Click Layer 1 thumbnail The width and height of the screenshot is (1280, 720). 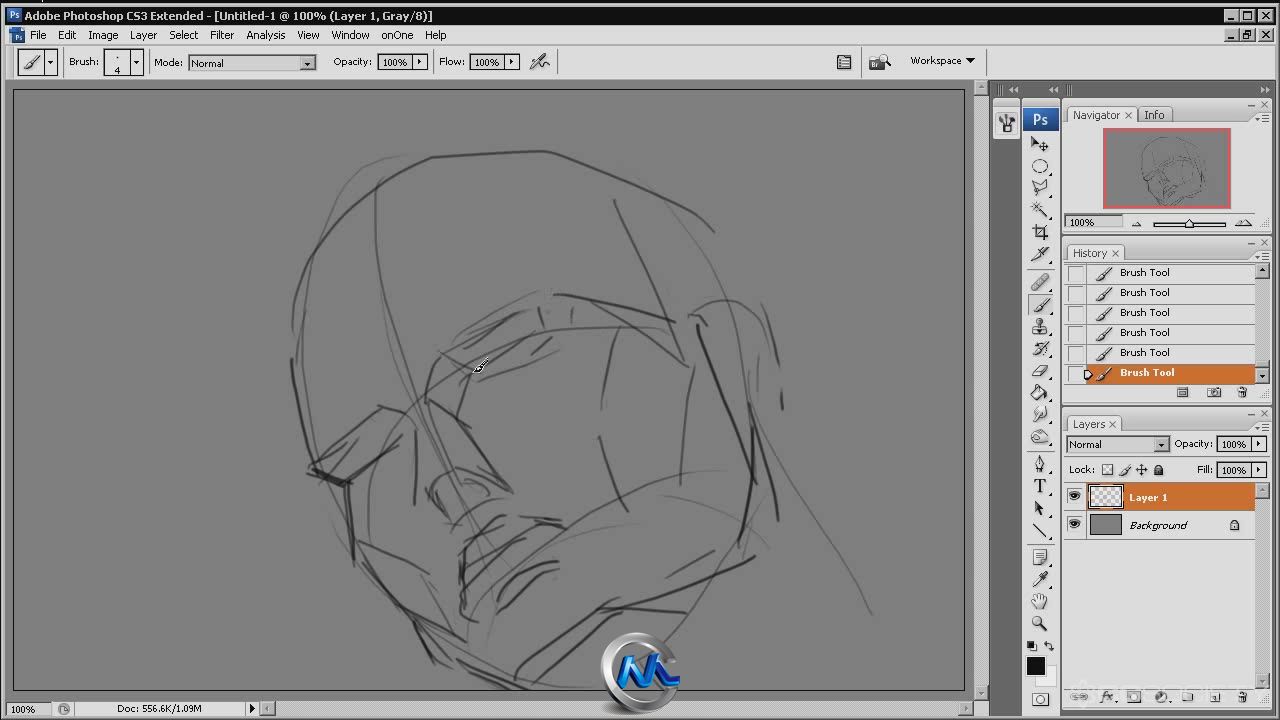(x=1105, y=497)
